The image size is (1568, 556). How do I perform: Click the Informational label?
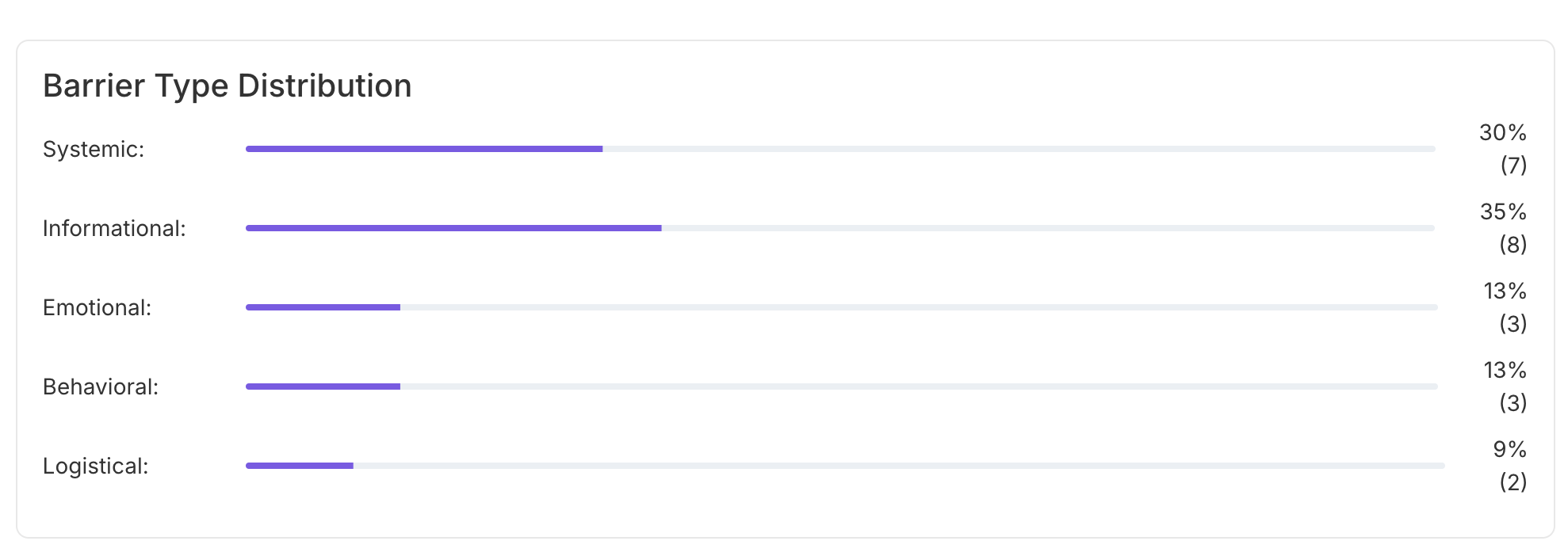point(114,228)
